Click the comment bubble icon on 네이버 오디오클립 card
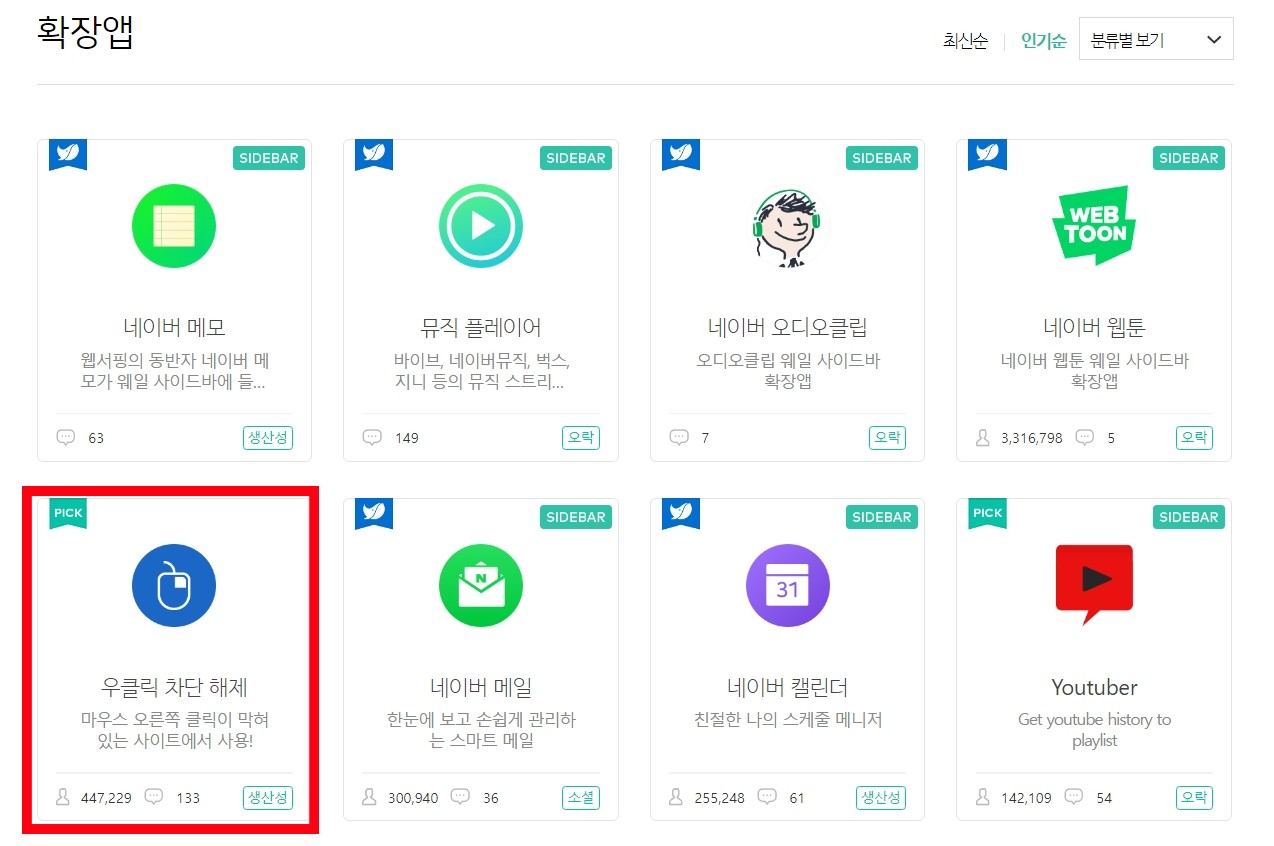This screenshot has width=1274, height=846. click(679, 438)
